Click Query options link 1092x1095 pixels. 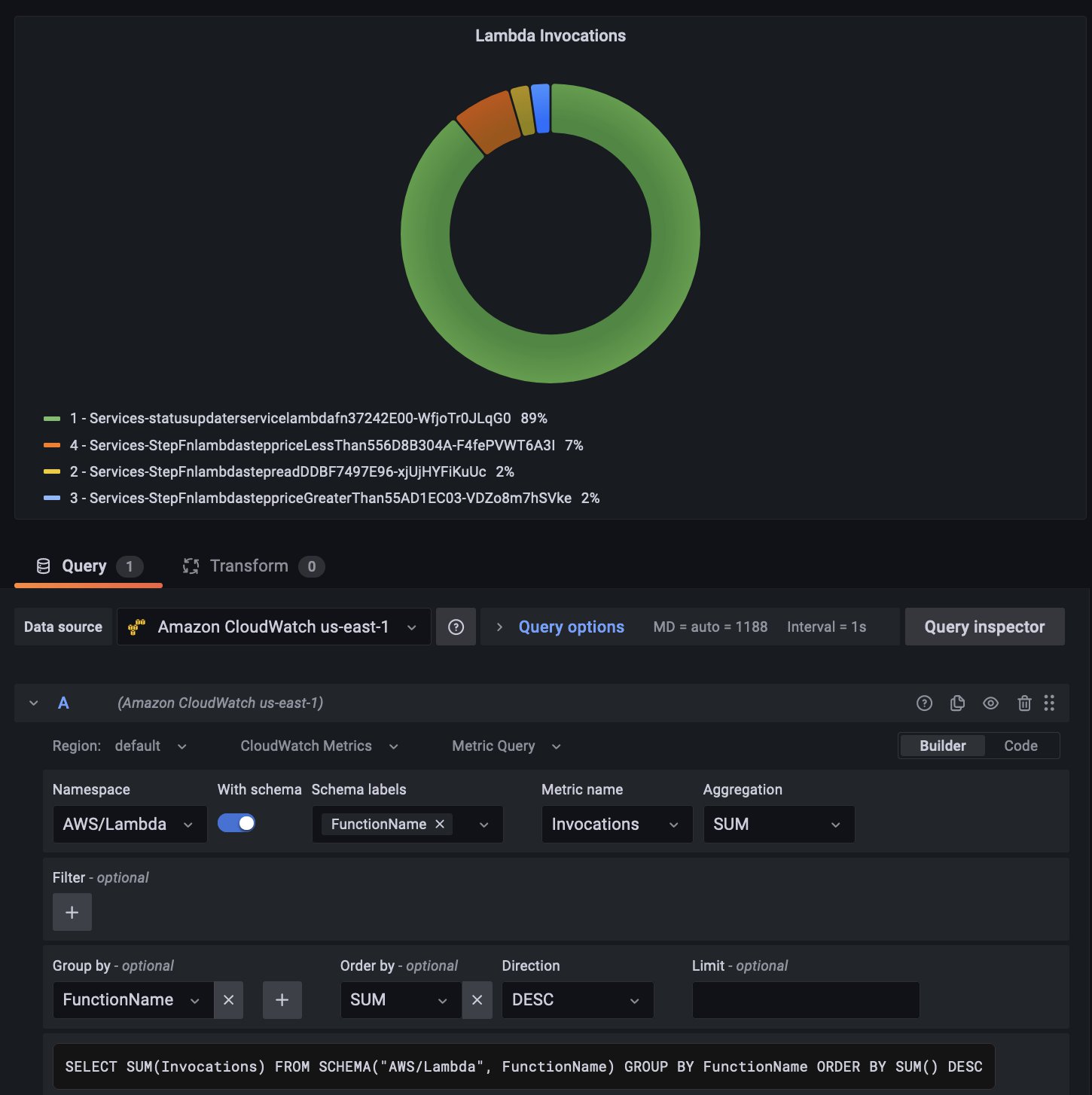(x=571, y=627)
